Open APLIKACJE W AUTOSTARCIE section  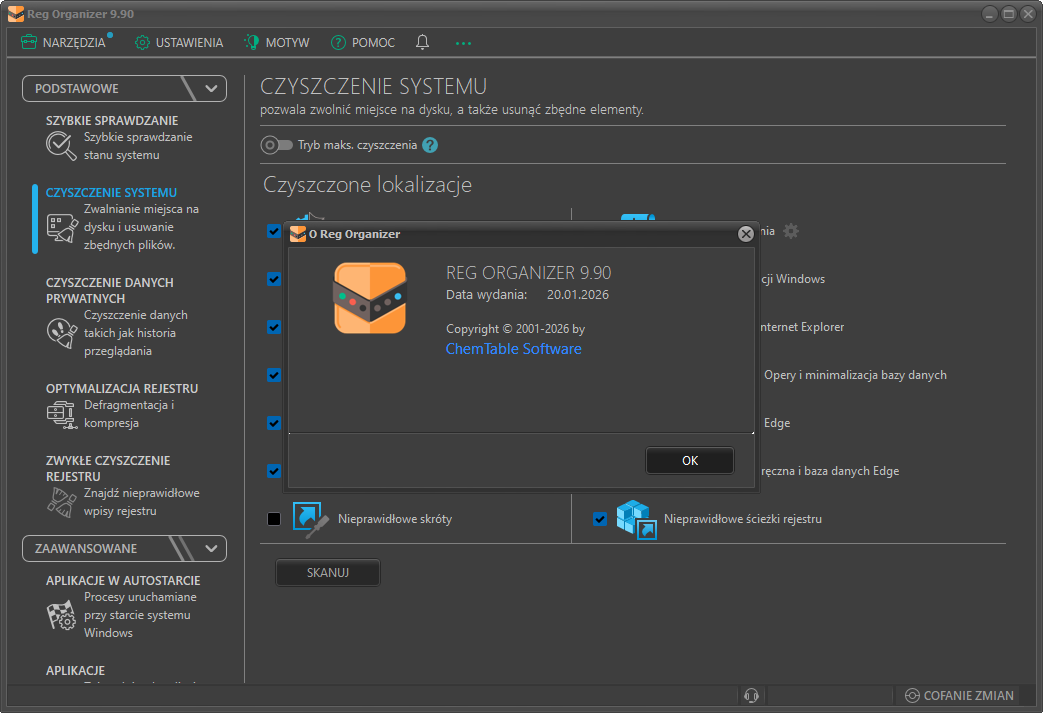coord(123,581)
